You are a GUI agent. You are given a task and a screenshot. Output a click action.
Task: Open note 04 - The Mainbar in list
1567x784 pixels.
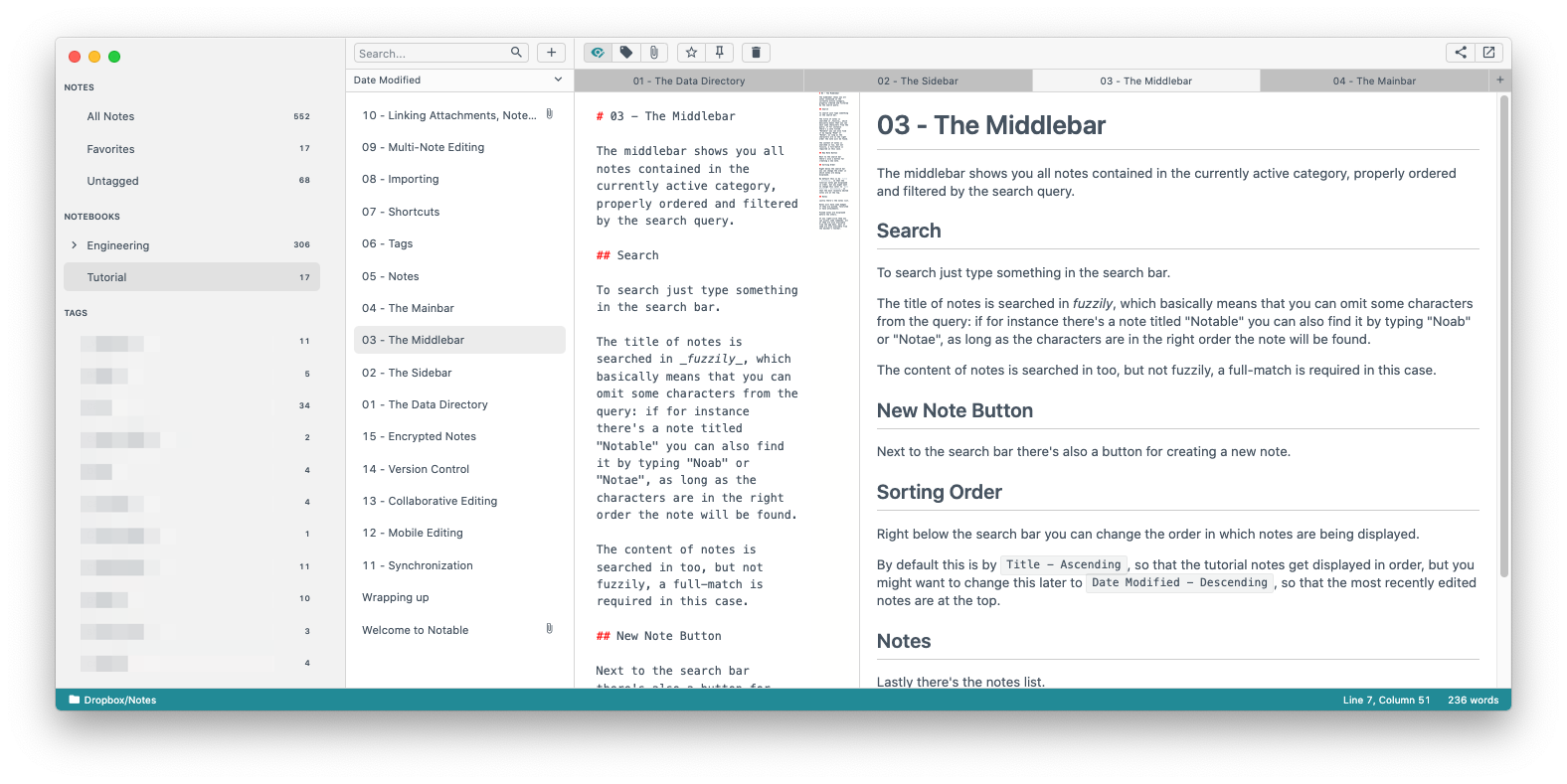pyautogui.click(x=459, y=308)
